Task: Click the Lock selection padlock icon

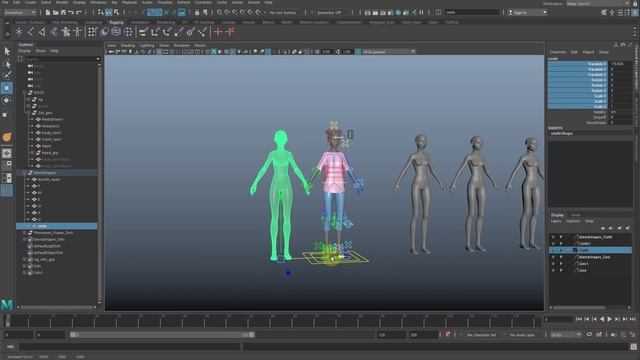Action: (x=197, y=13)
